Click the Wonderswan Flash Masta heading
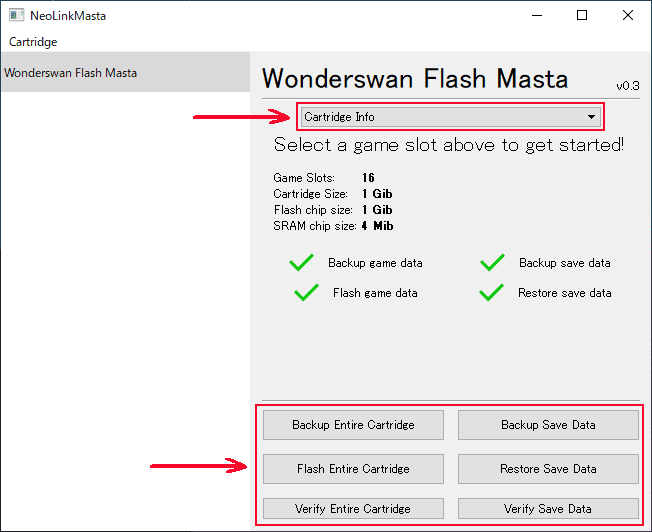652x532 pixels. [x=415, y=78]
